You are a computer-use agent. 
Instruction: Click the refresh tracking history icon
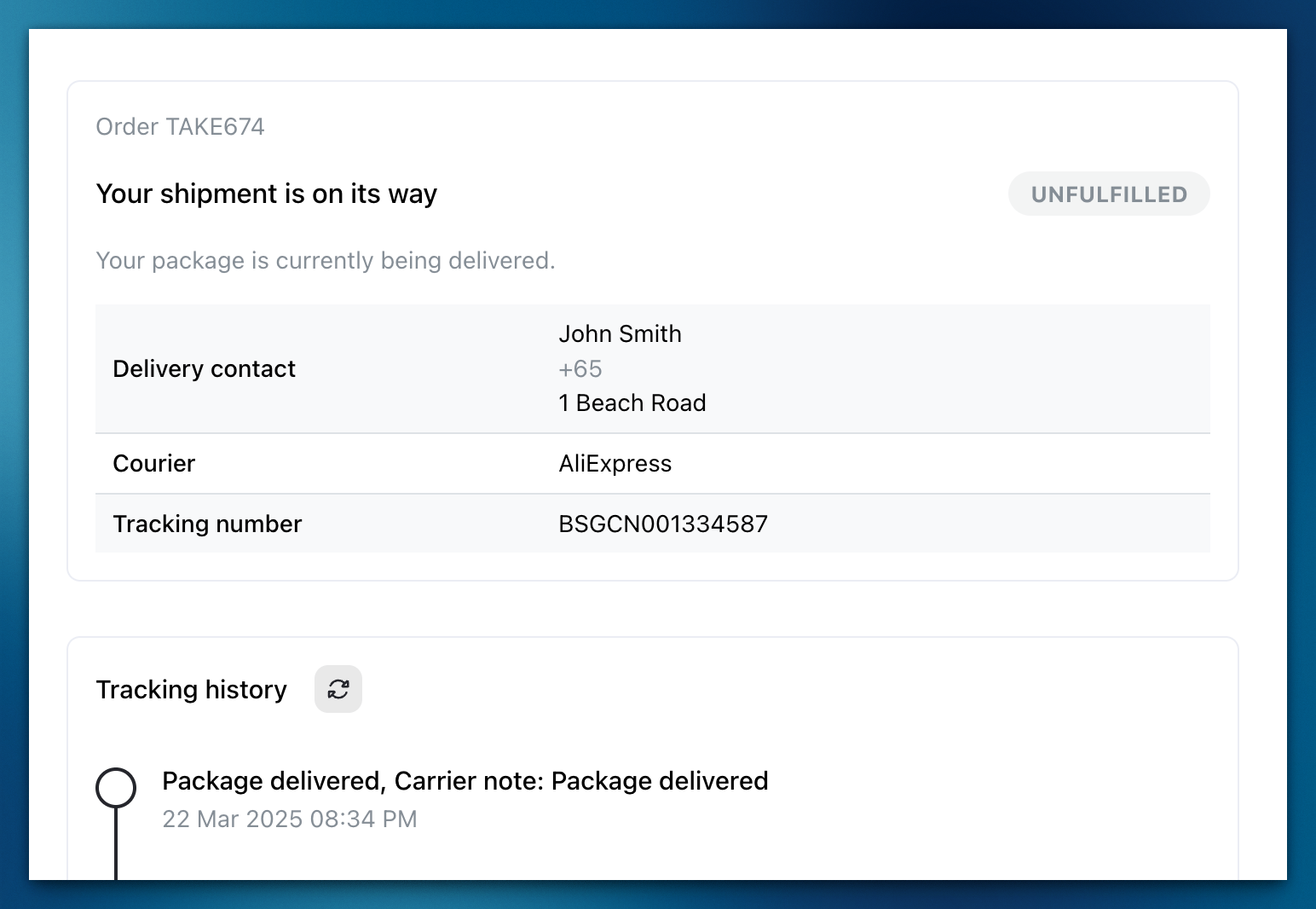[338, 689]
